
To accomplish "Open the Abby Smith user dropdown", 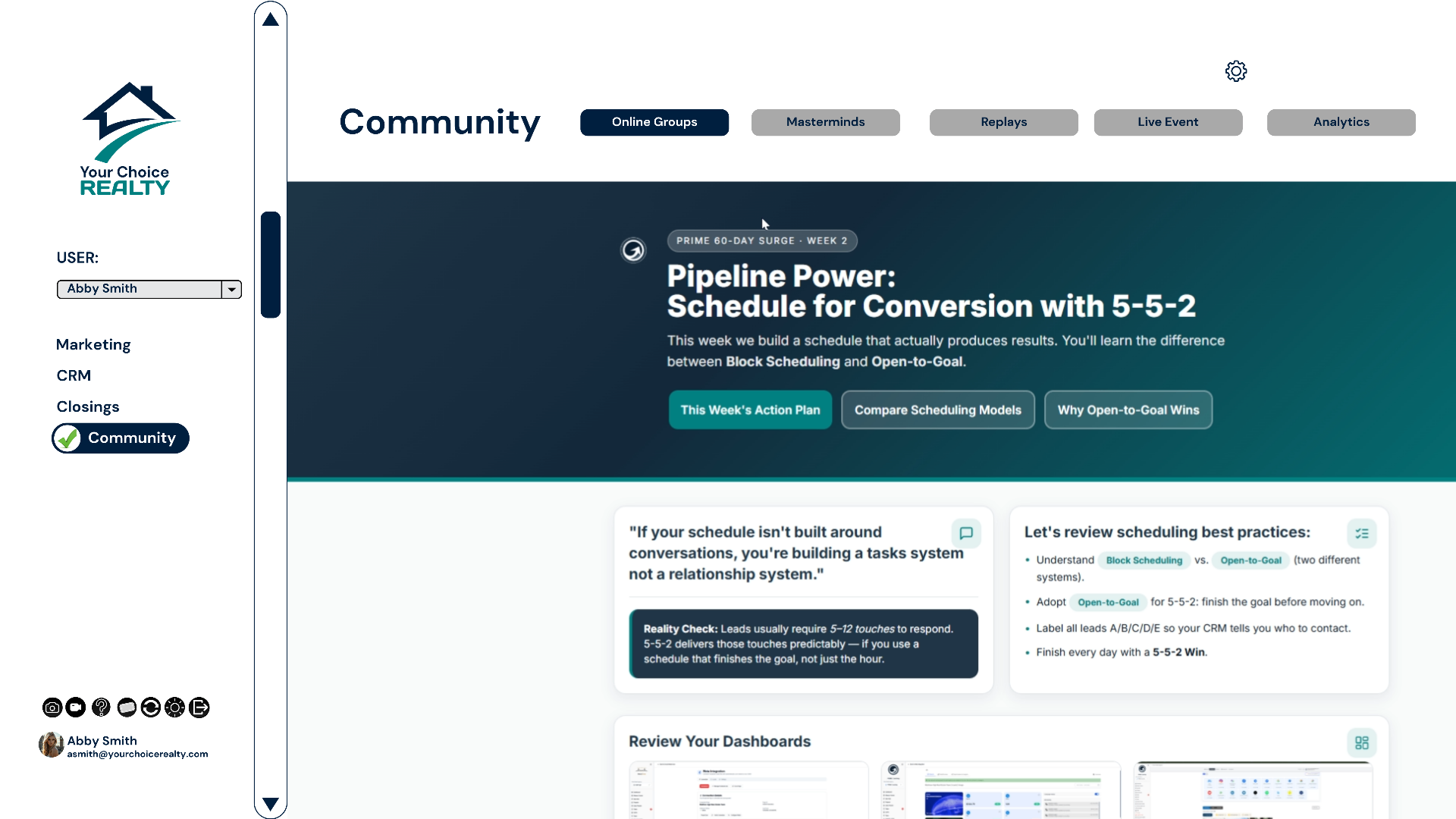I will tap(149, 289).
